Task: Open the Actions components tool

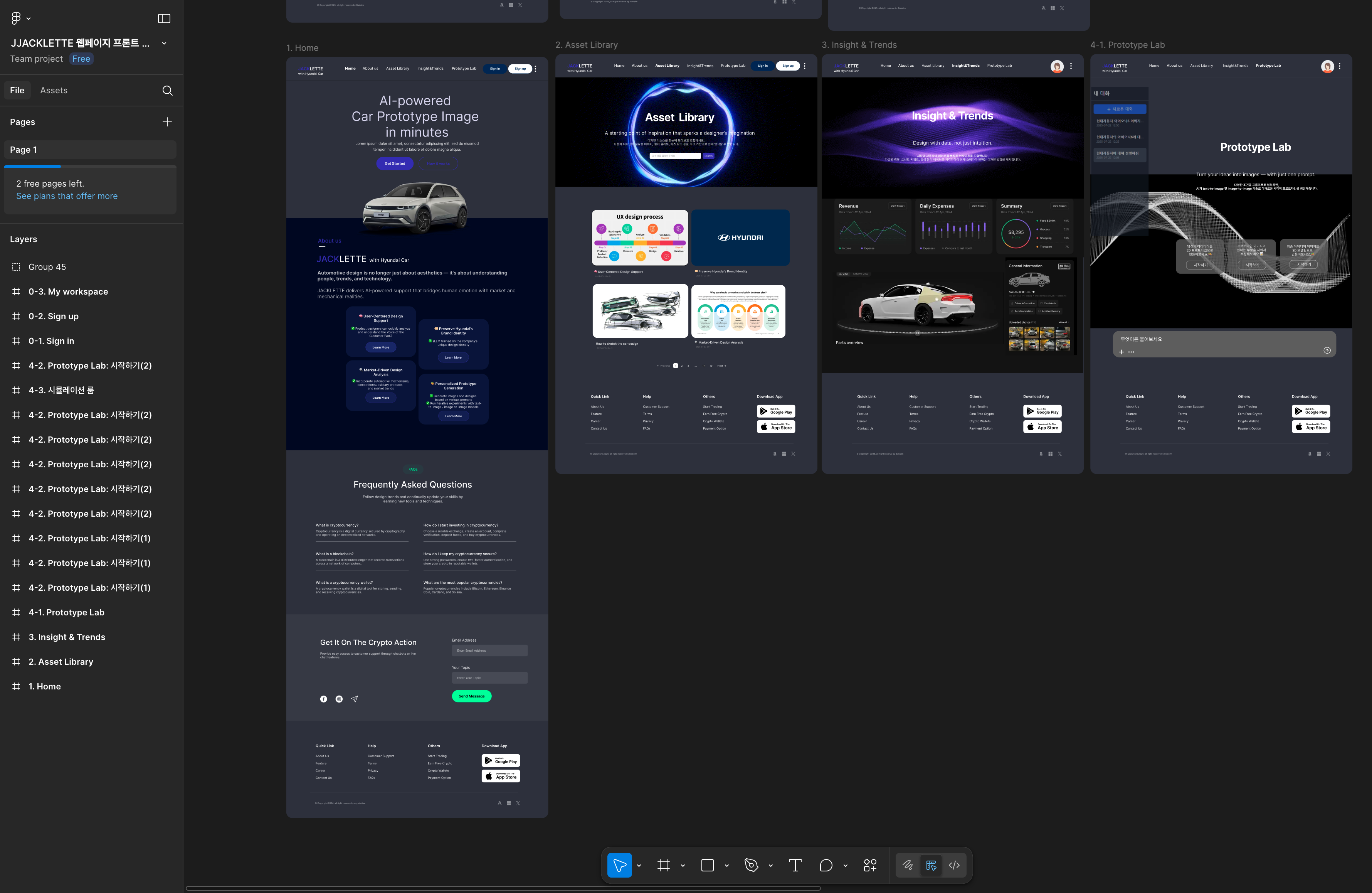Action: tap(870, 865)
